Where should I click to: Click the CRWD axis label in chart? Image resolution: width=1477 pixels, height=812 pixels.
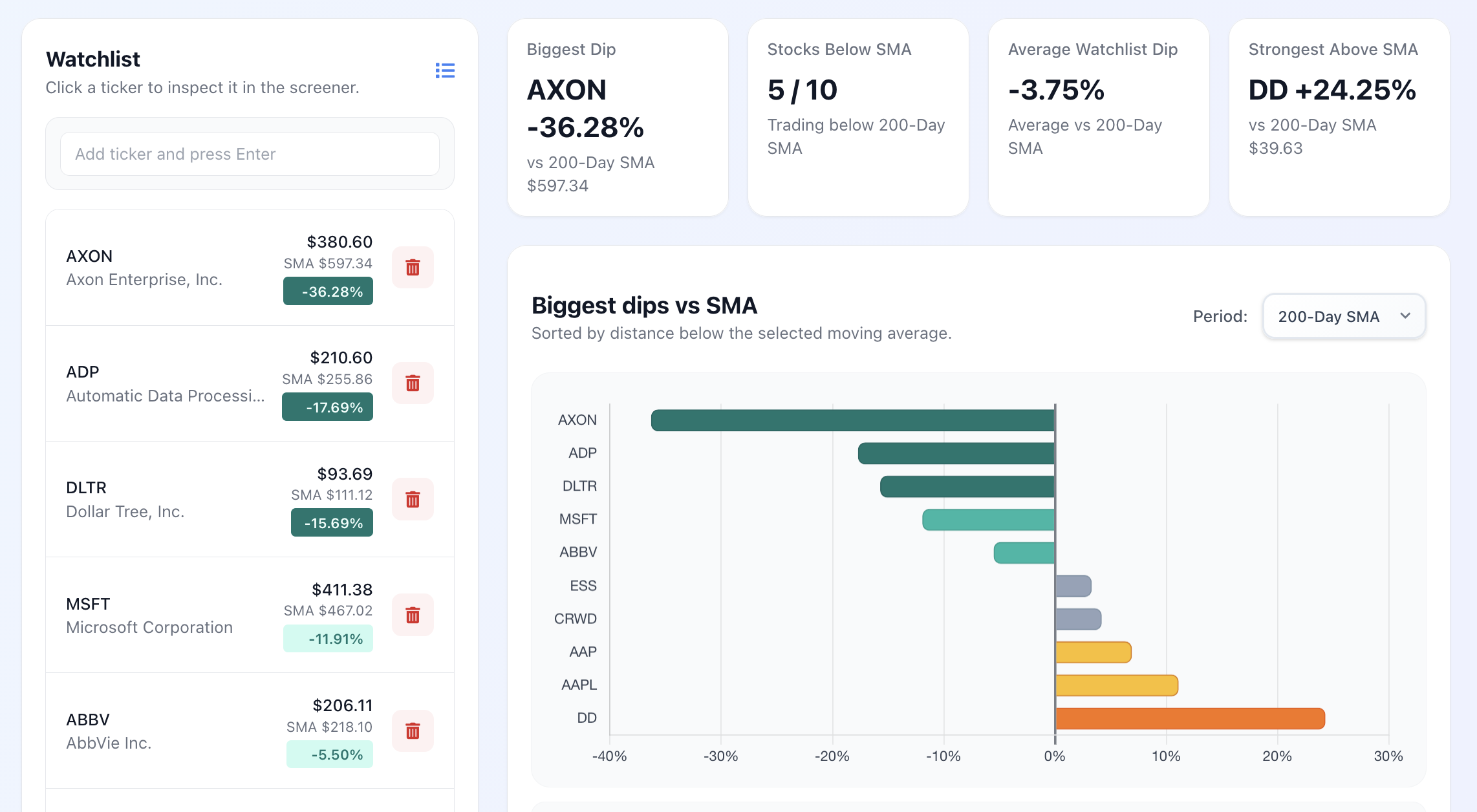(575, 619)
